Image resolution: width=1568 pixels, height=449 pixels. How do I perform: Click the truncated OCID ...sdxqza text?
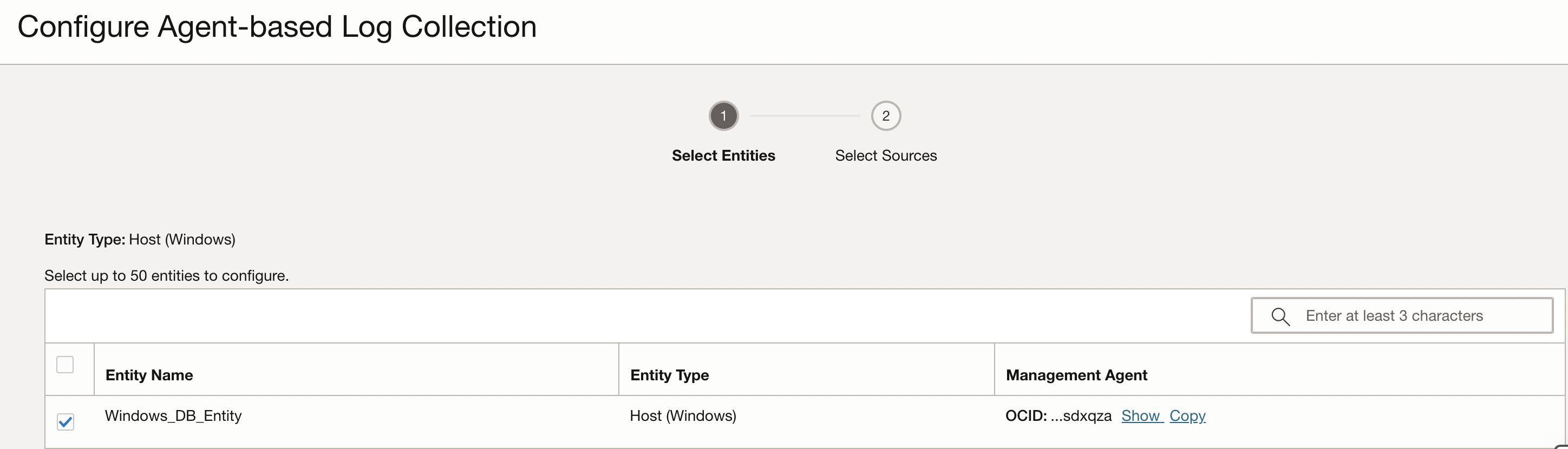point(1080,415)
